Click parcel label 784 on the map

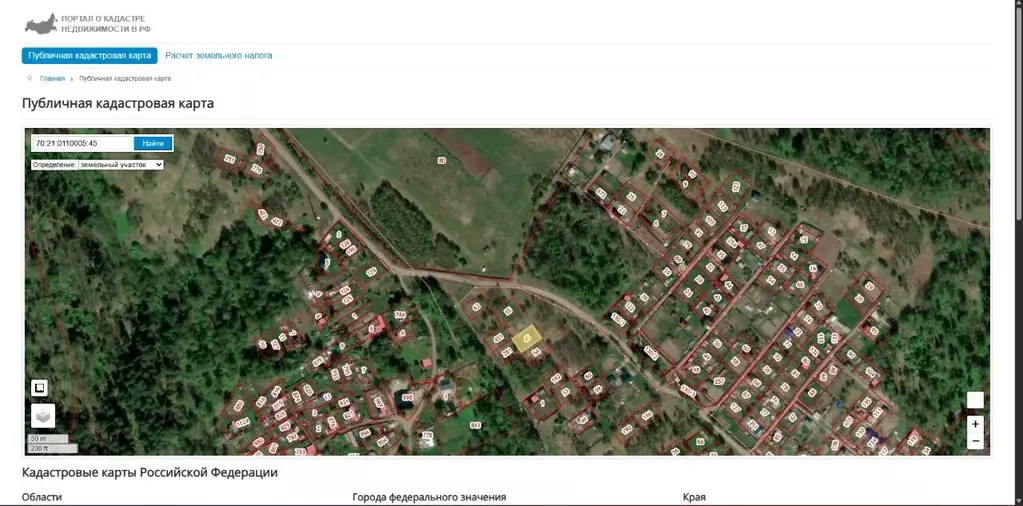(x=400, y=316)
